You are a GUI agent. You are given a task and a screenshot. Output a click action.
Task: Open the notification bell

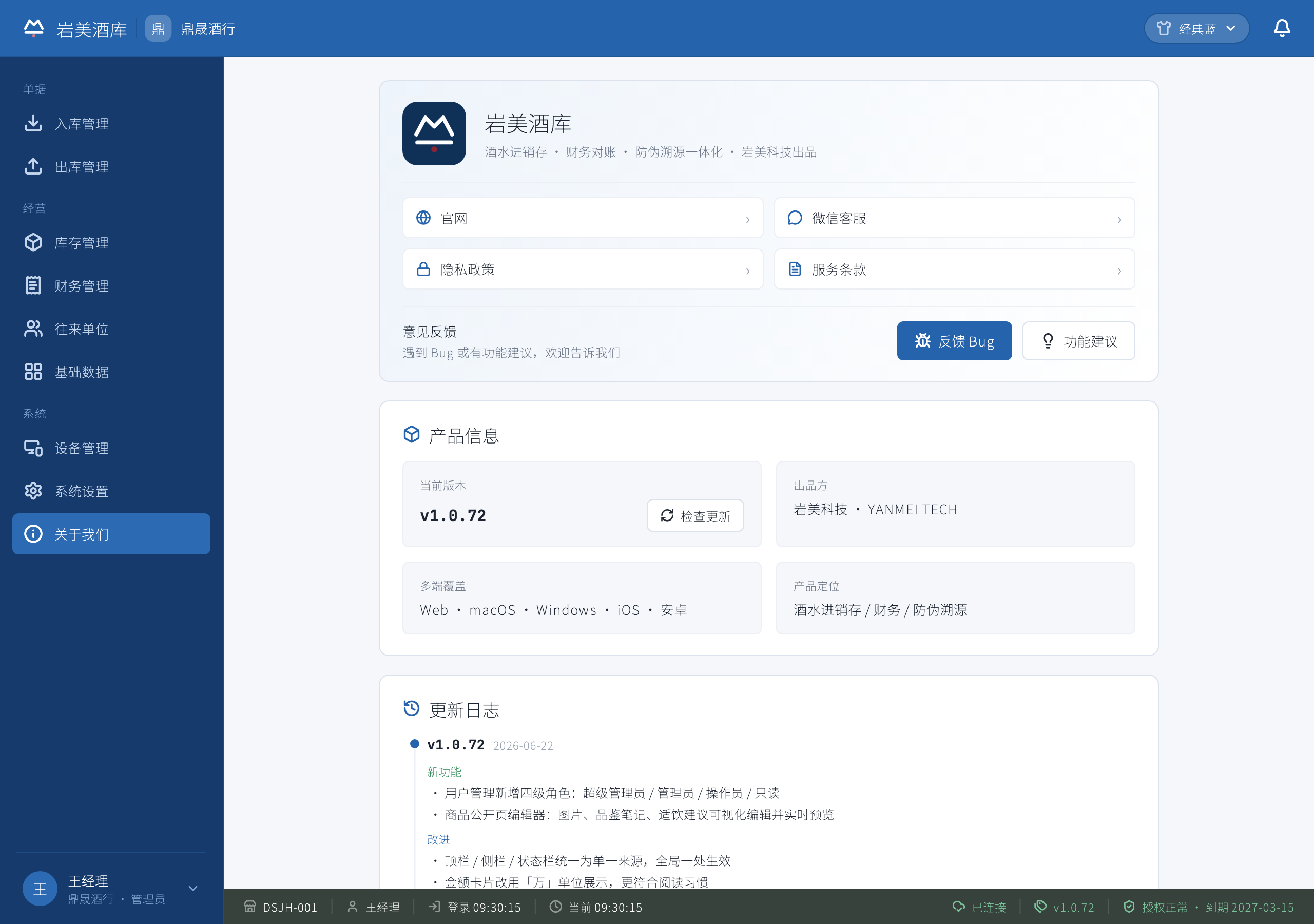point(1281,29)
